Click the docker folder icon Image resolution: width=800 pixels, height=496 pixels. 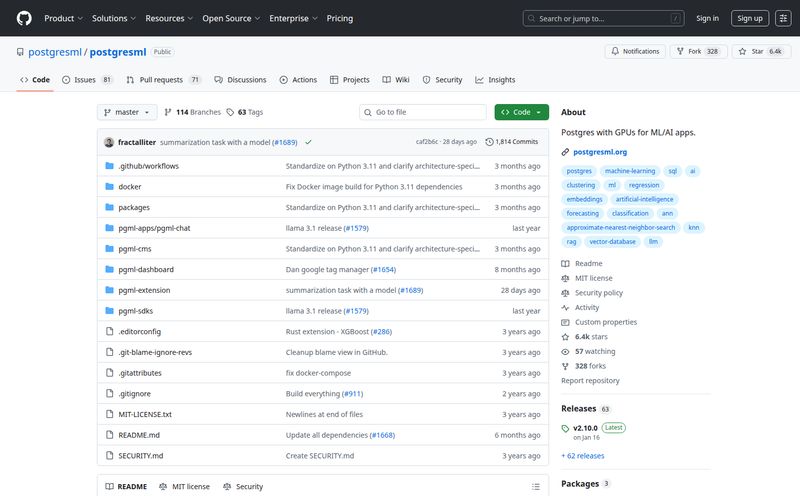coord(109,187)
